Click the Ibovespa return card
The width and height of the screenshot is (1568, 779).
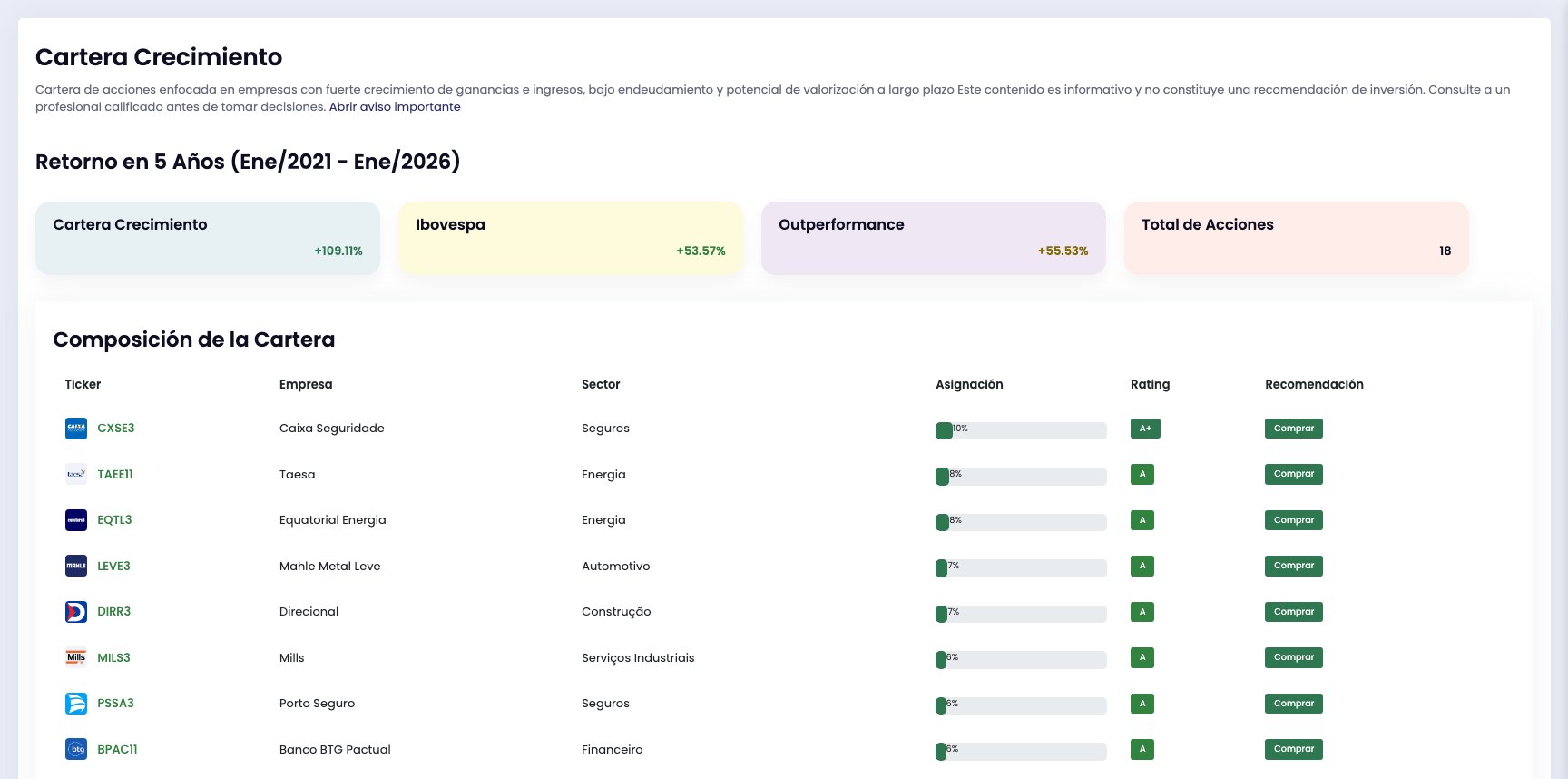(571, 238)
